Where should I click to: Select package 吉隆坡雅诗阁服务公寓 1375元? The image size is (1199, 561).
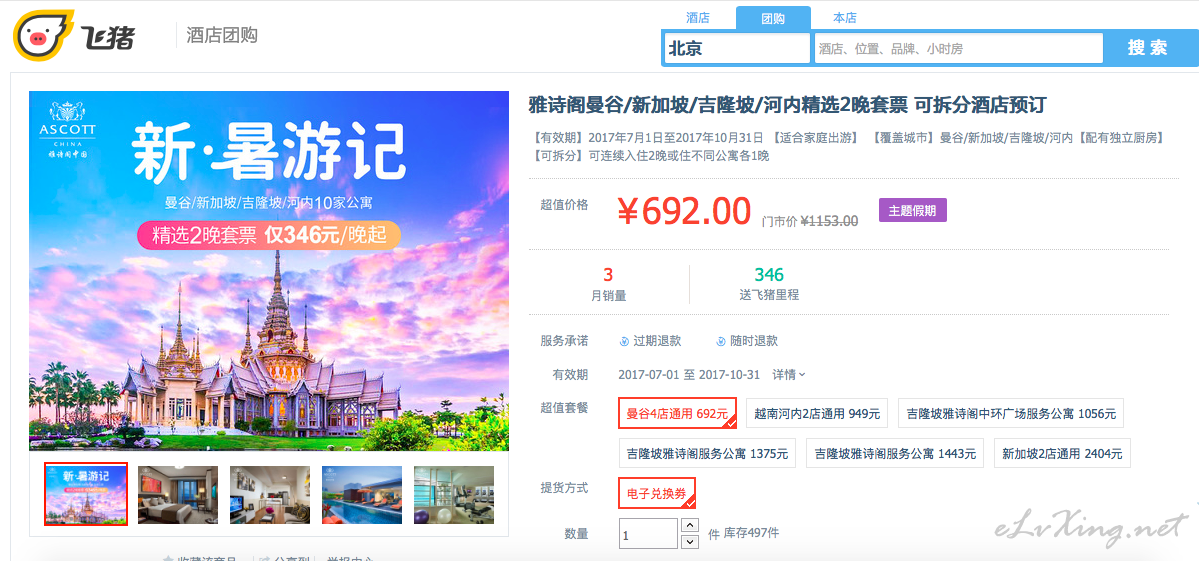[707, 453]
